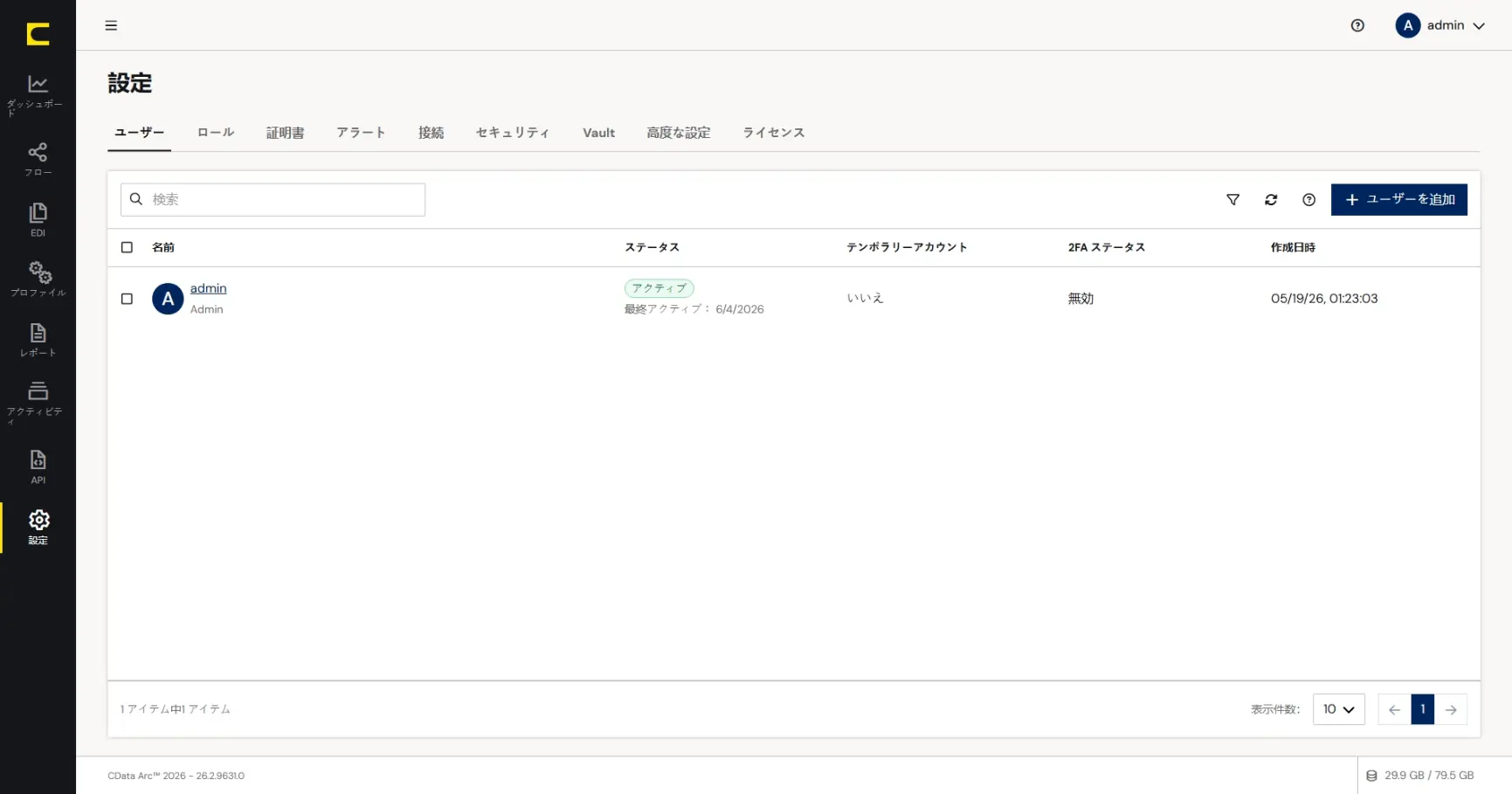Open the ダッシュボード sidebar item

[38, 94]
